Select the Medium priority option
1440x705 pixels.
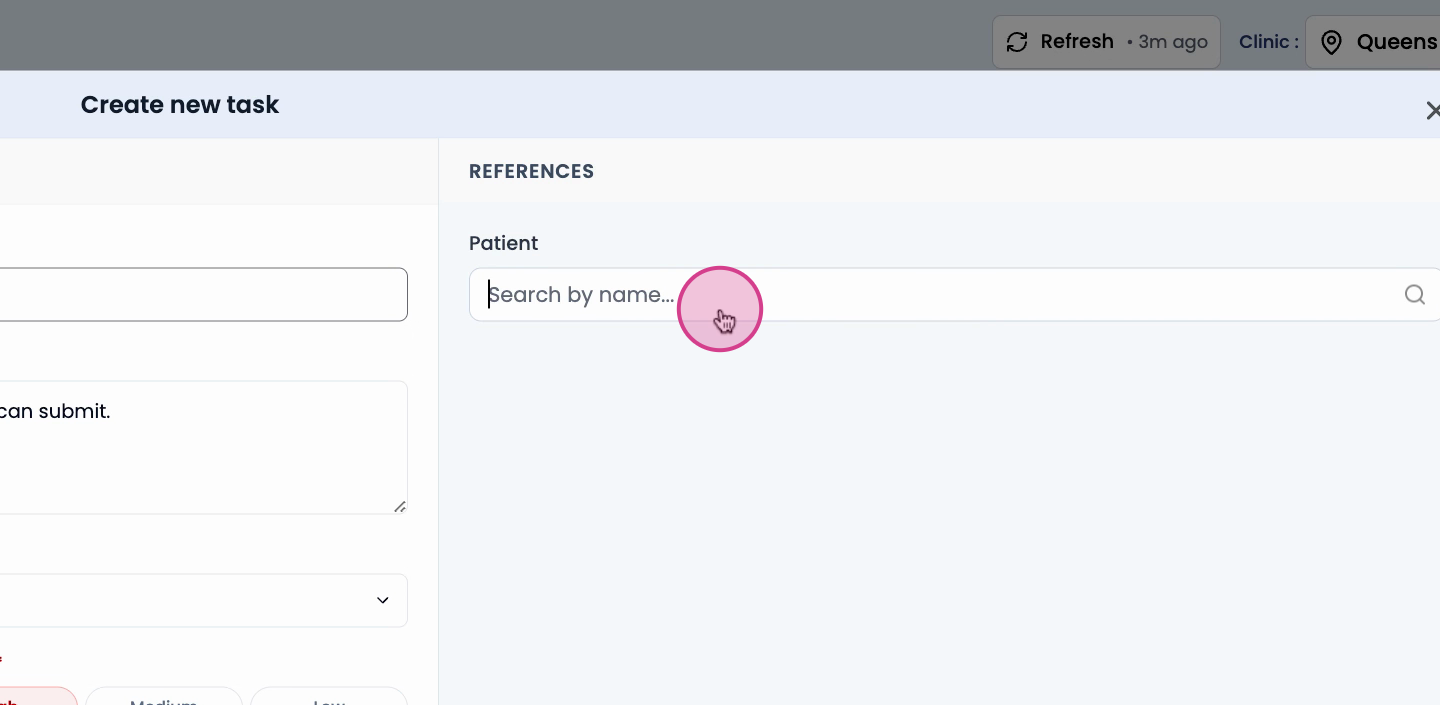pos(164,696)
